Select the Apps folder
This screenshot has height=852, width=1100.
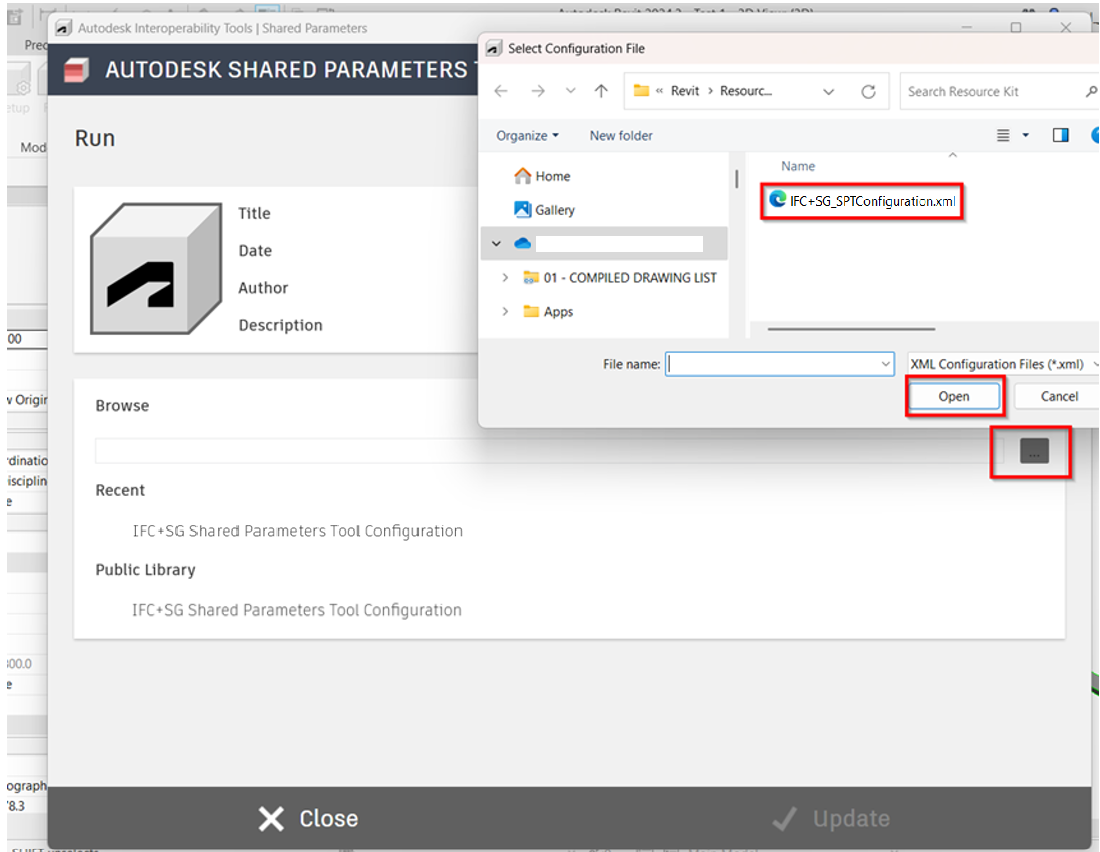click(x=558, y=312)
